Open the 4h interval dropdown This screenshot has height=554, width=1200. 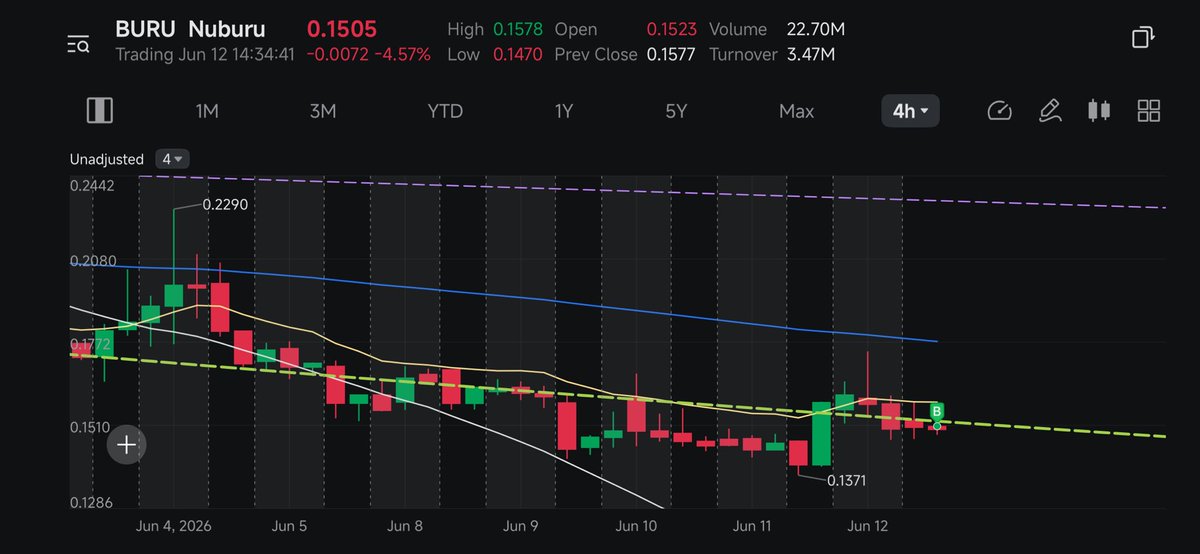point(910,111)
